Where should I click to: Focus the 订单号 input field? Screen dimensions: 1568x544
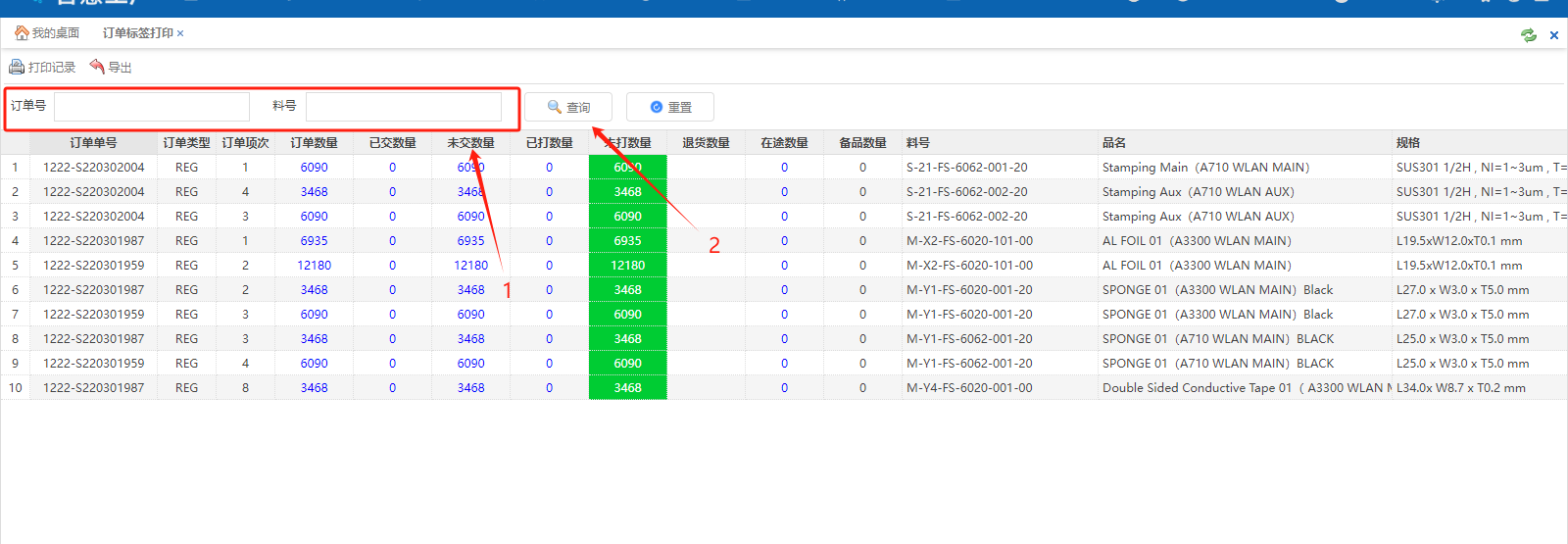tap(152, 106)
